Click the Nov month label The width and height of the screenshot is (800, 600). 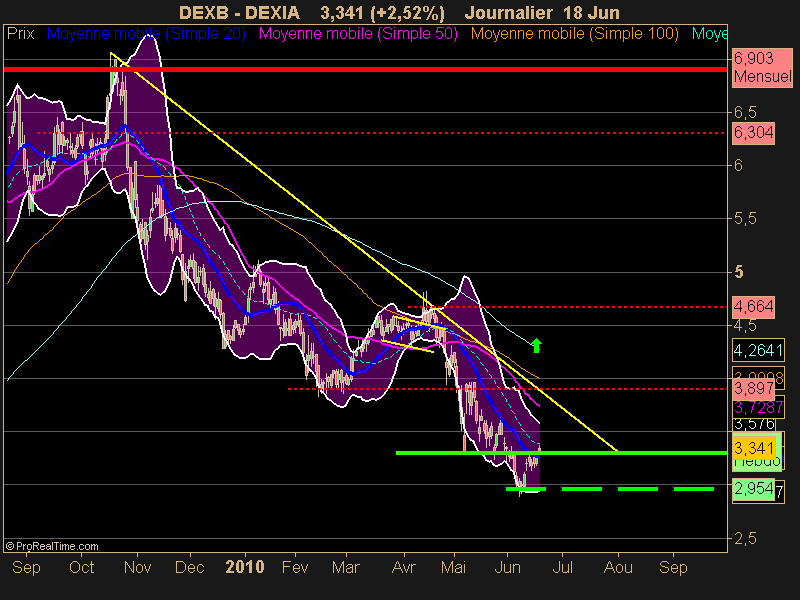[137, 567]
